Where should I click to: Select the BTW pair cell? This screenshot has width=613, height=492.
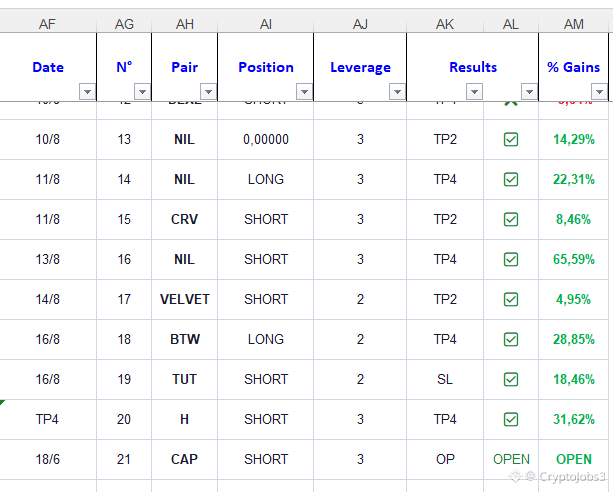click(x=185, y=339)
